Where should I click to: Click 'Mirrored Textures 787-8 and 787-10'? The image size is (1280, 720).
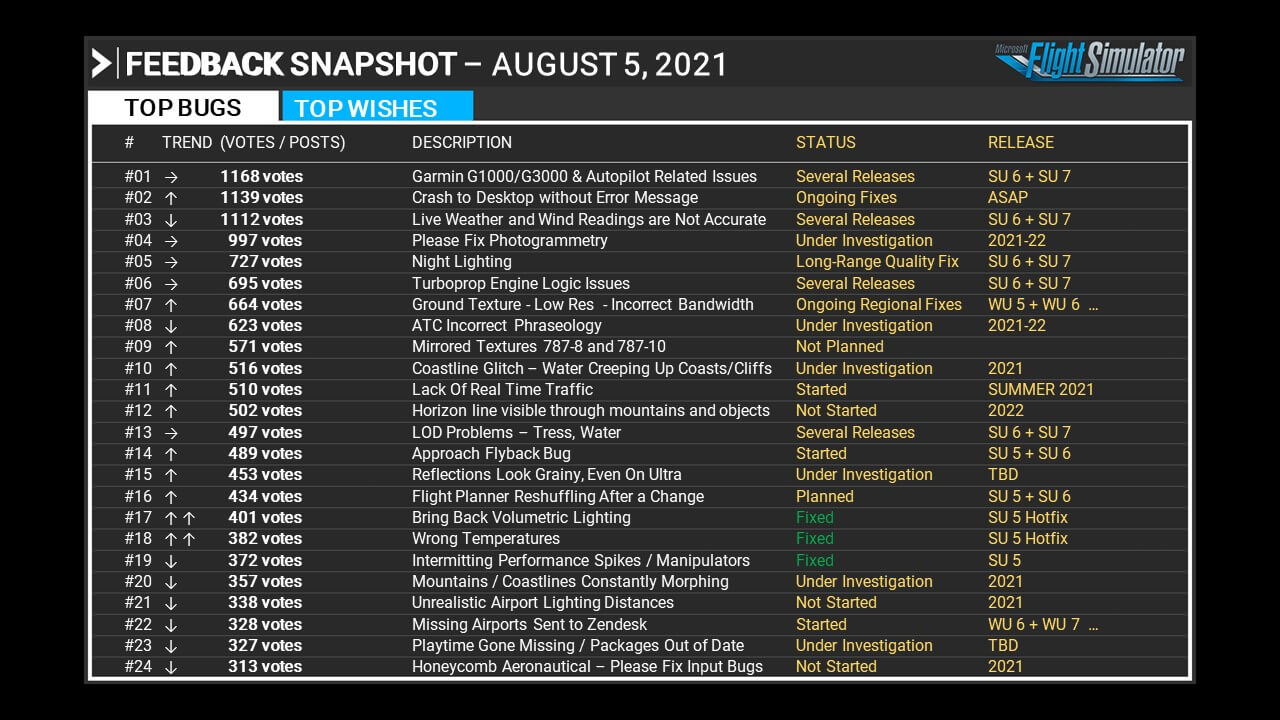(x=539, y=347)
